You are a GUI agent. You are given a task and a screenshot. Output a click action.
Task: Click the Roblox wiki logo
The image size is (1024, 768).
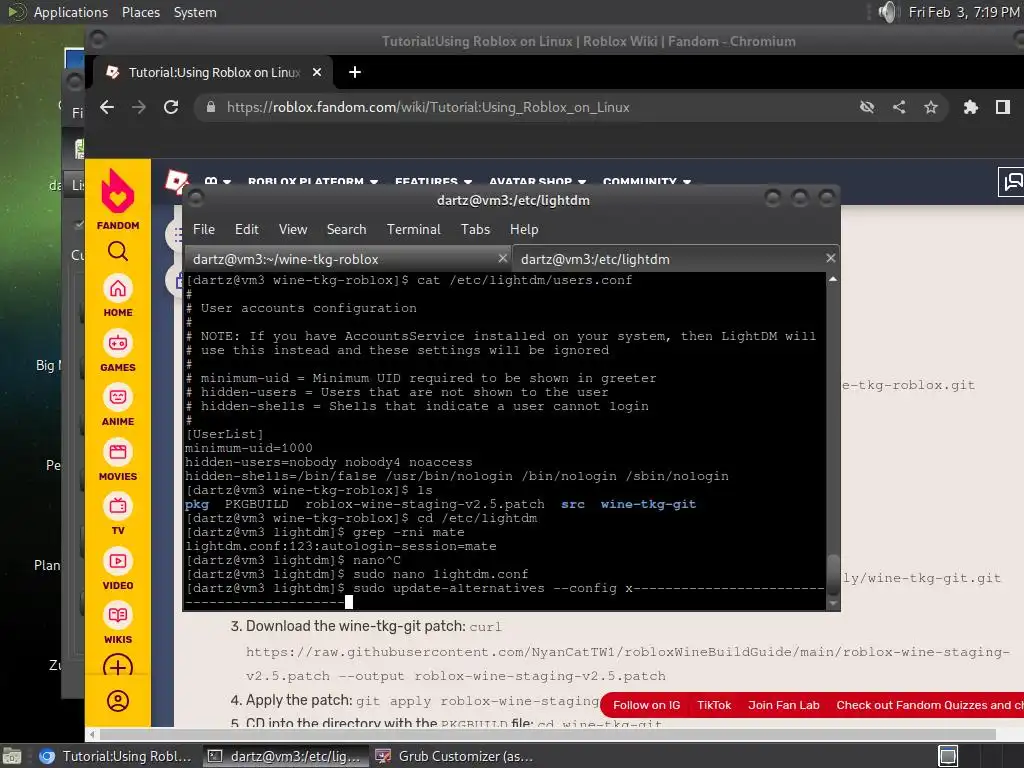177,181
